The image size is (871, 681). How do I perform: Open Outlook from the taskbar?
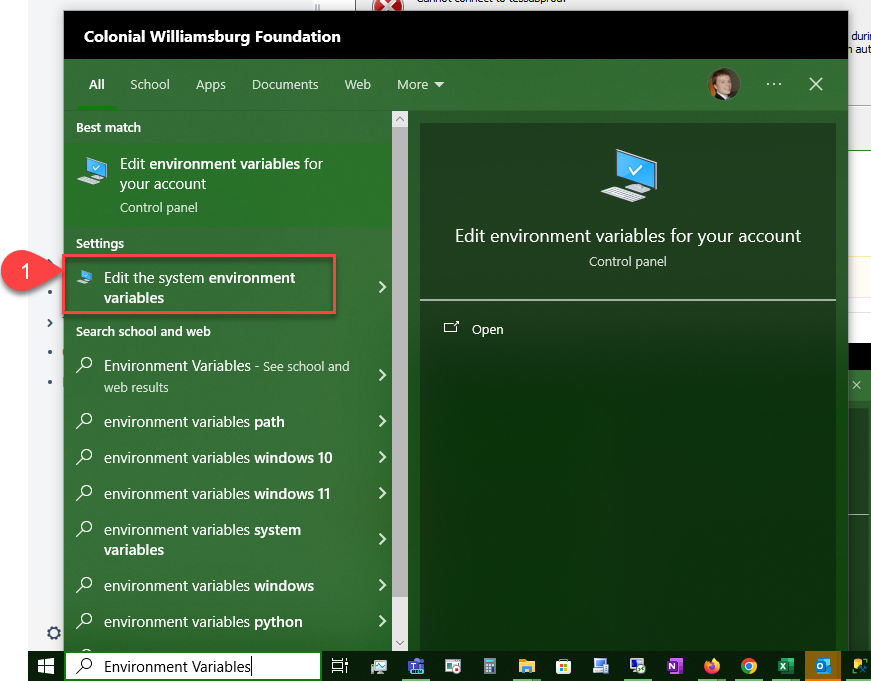823,665
